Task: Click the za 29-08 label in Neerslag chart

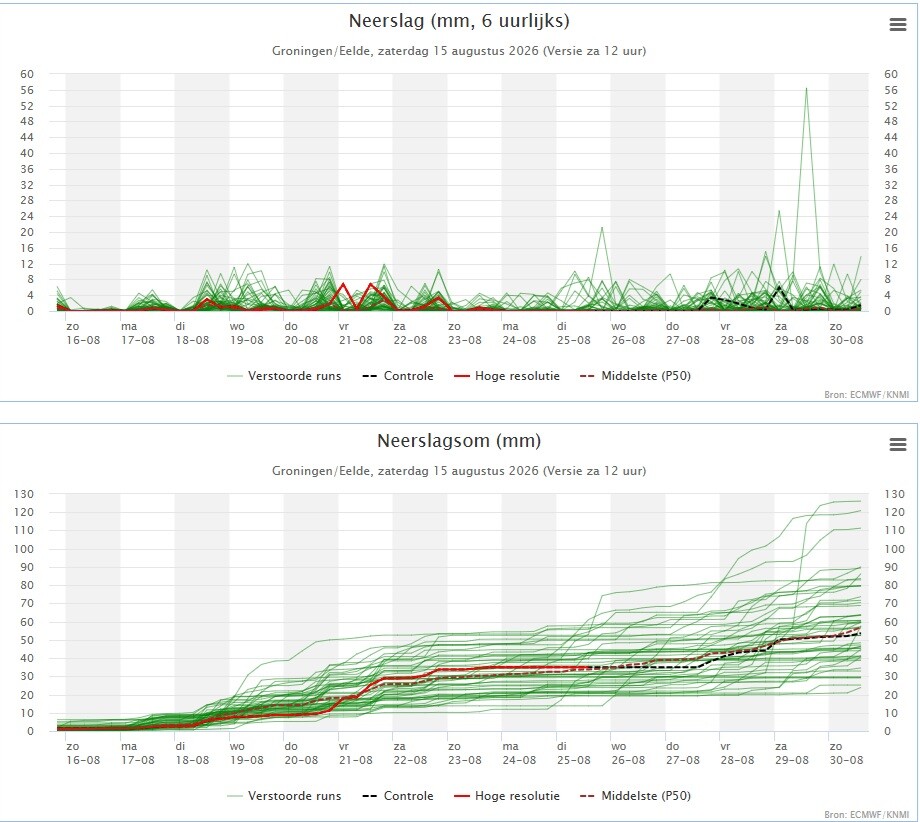Action: pos(792,333)
